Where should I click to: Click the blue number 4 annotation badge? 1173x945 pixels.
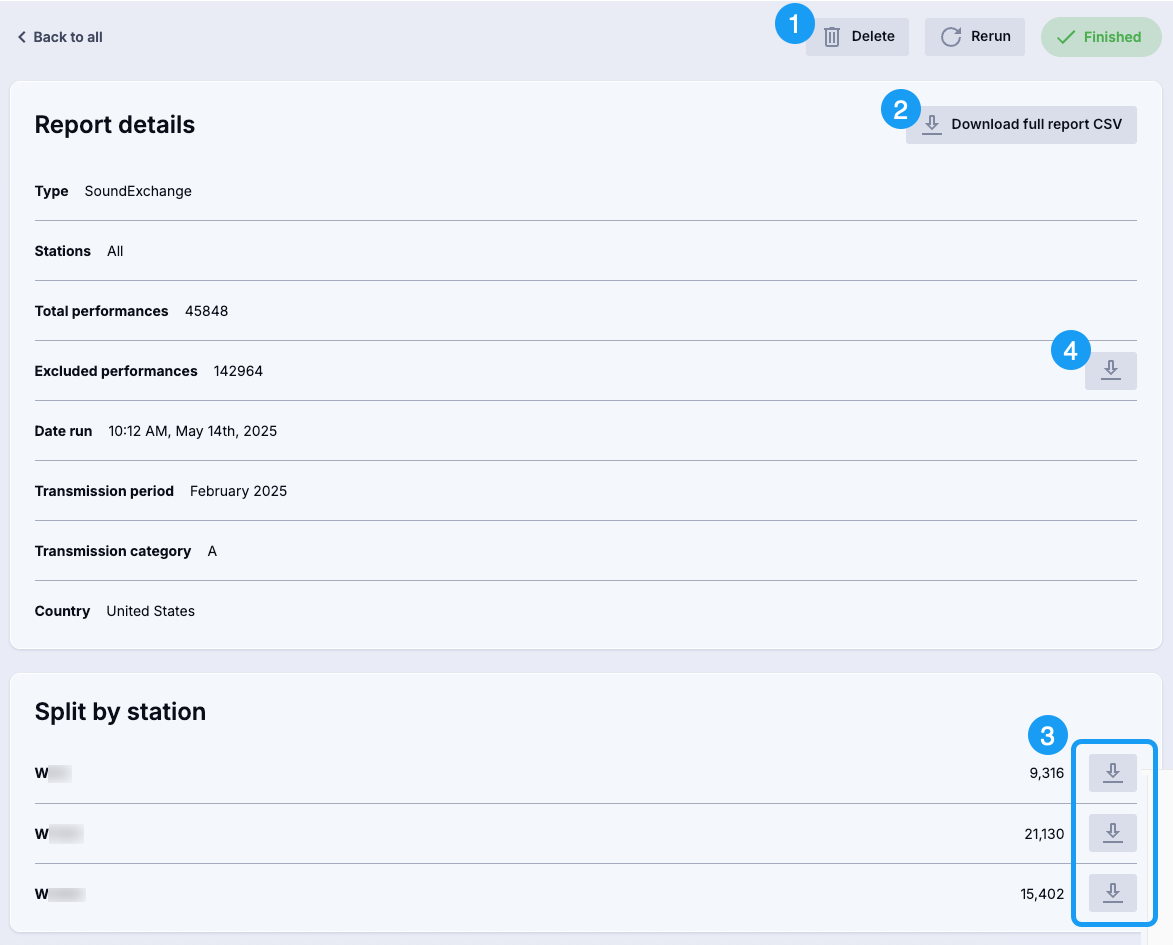1070,351
